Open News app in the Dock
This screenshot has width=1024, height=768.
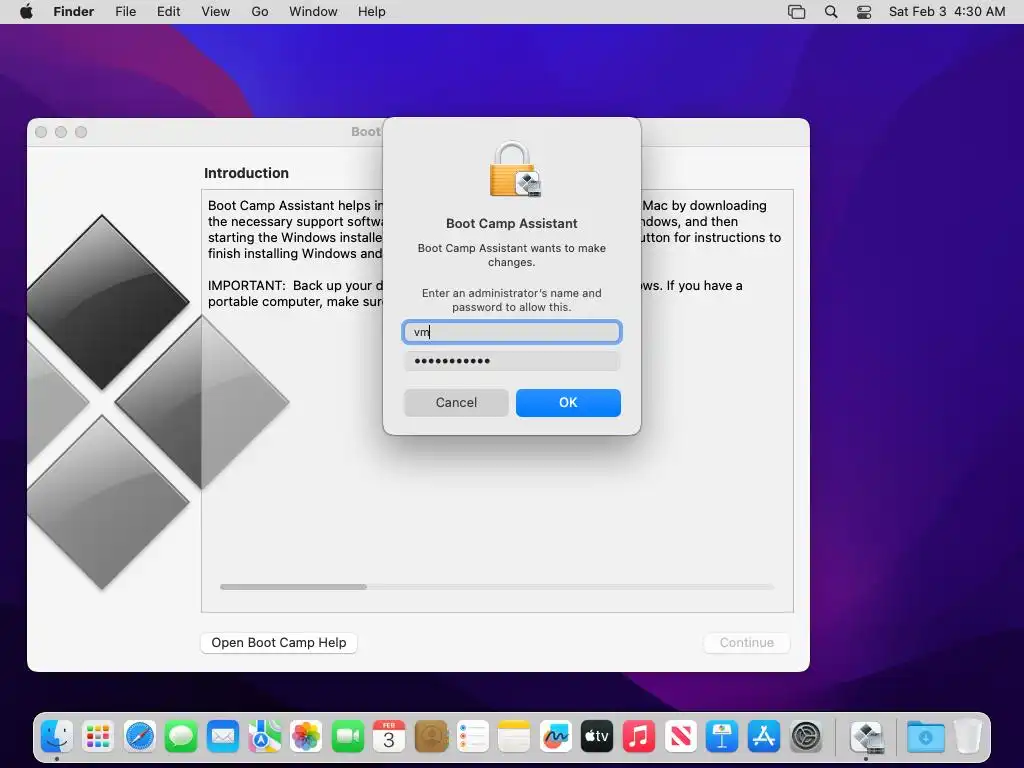pos(680,737)
